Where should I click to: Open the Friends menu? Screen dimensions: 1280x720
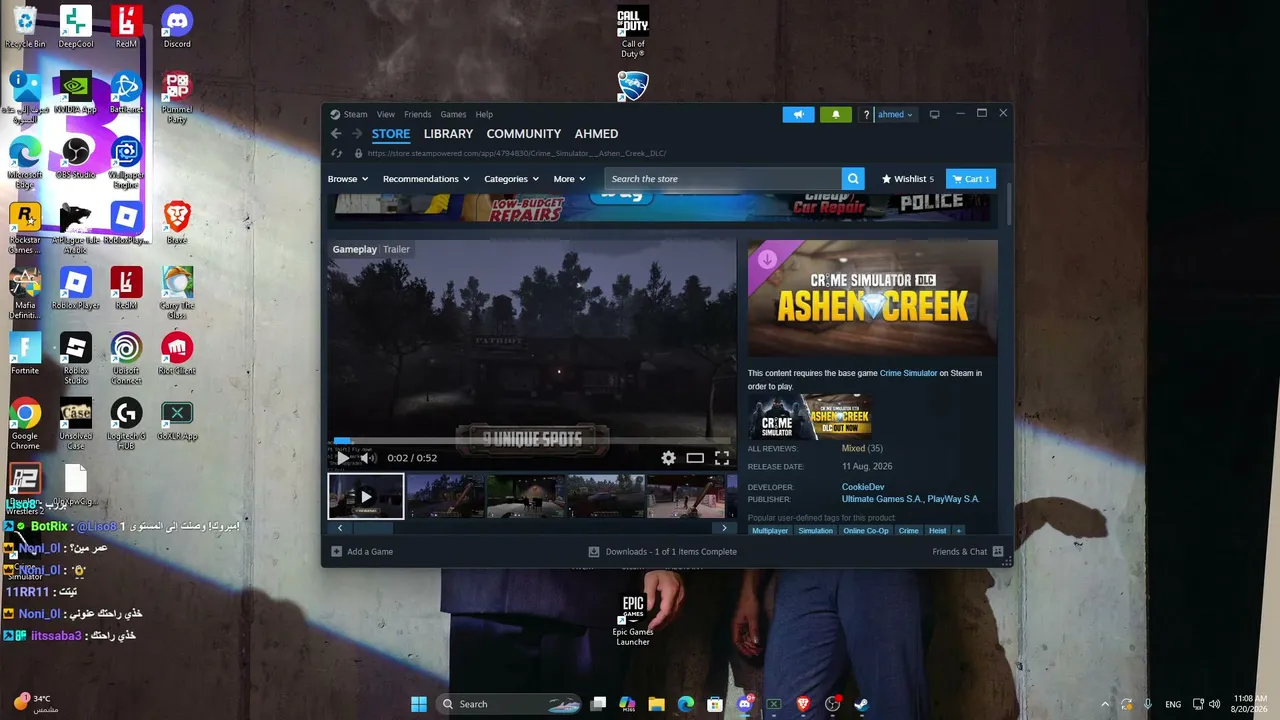[x=418, y=115]
